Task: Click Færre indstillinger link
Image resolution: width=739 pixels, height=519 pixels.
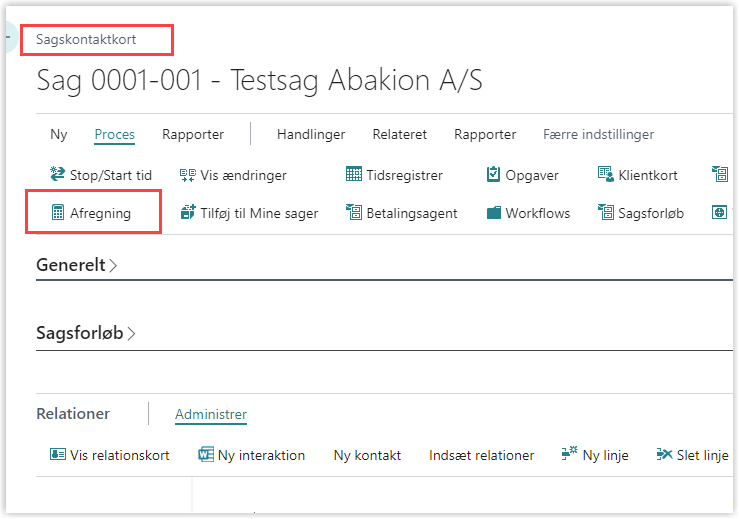Action: [x=599, y=134]
